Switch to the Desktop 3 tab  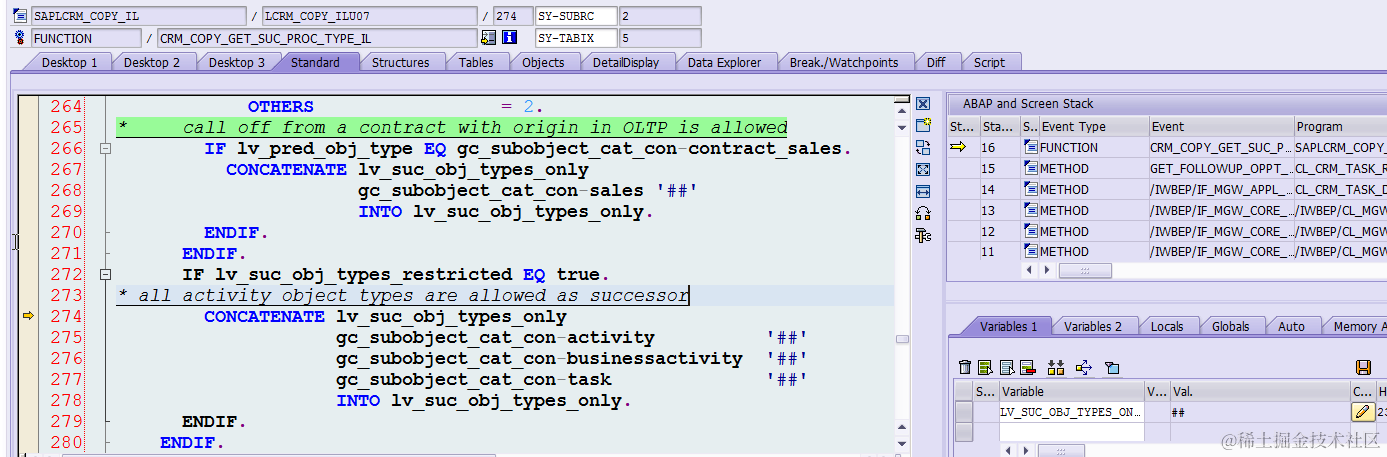[x=237, y=62]
